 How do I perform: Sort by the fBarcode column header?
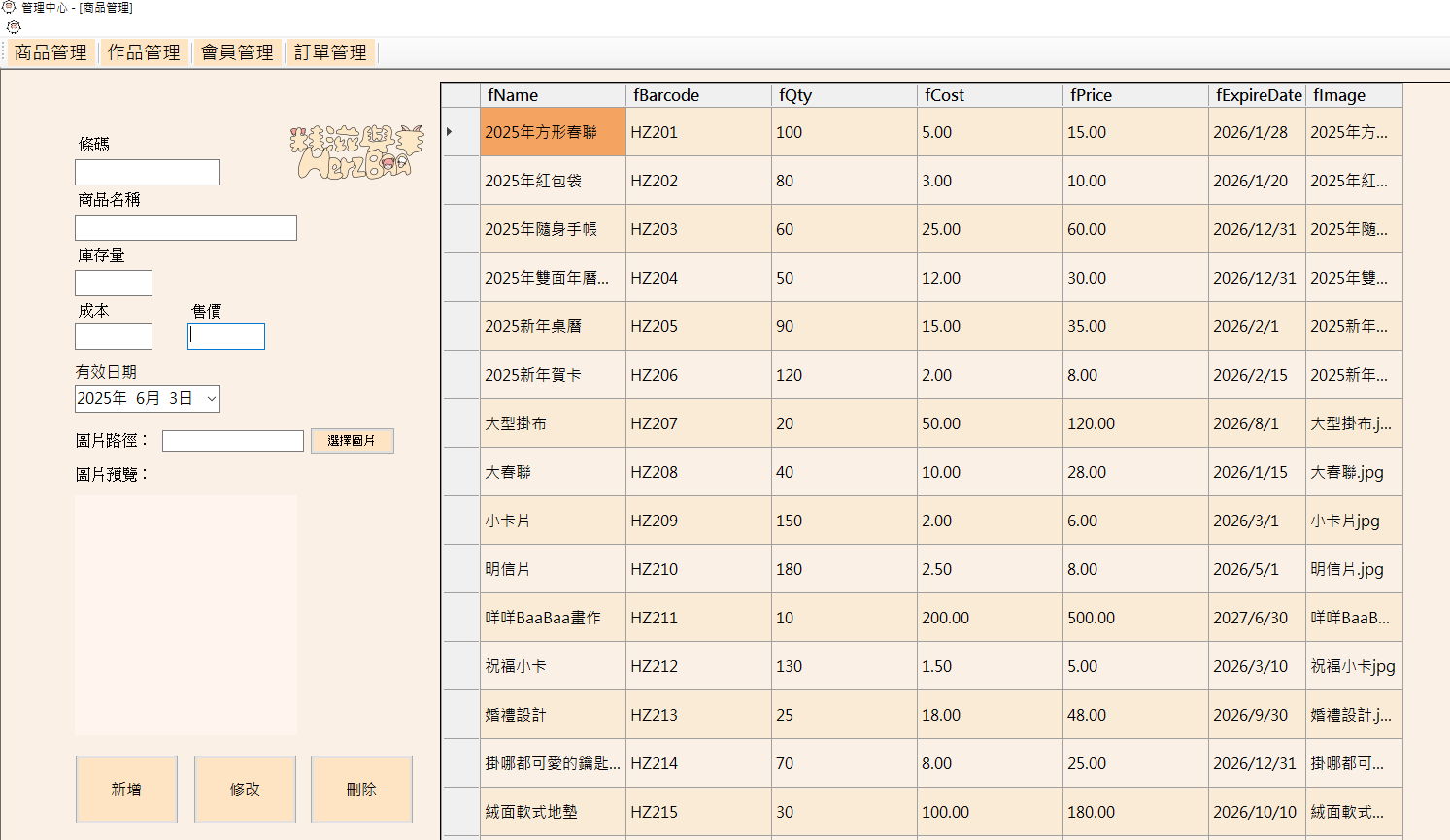point(699,95)
